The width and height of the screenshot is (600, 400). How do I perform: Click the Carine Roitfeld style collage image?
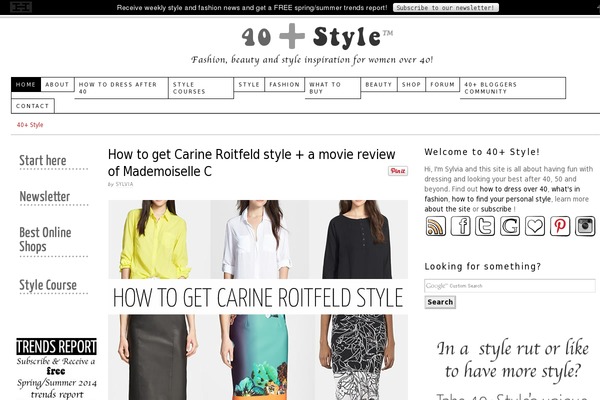click(x=258, y=300)
